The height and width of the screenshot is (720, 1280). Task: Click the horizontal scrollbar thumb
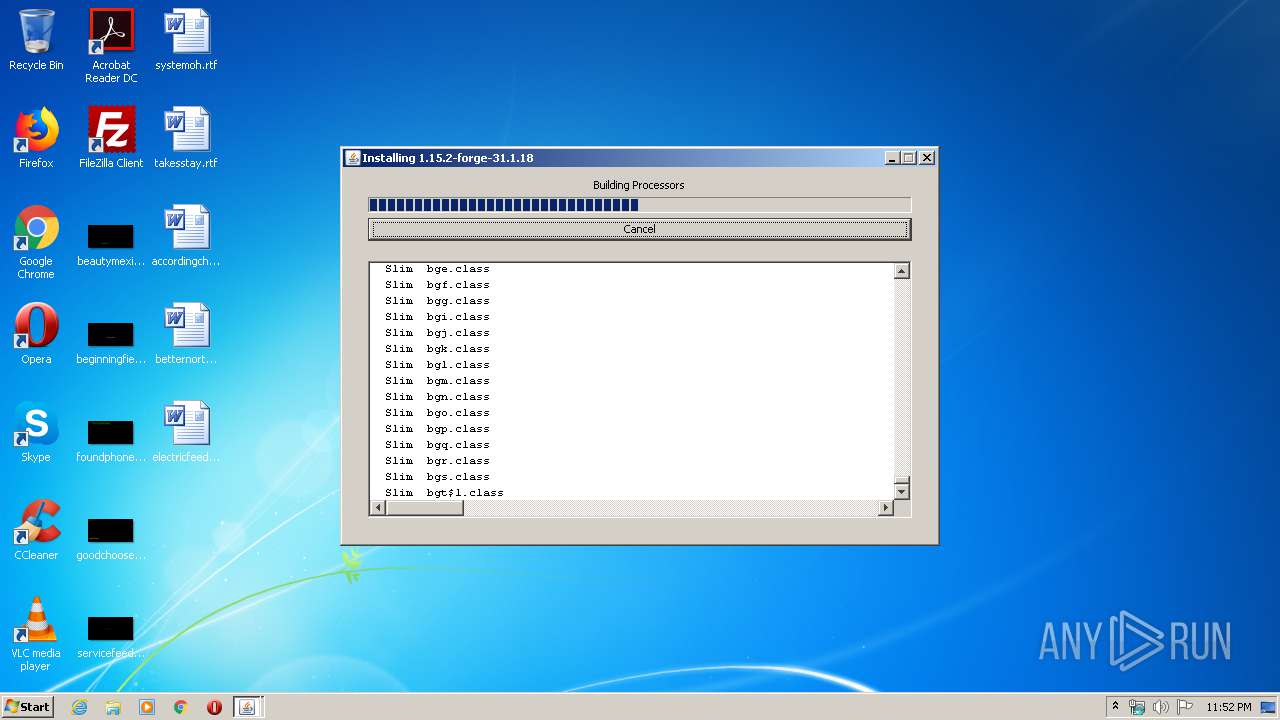[x=424, y=508]
